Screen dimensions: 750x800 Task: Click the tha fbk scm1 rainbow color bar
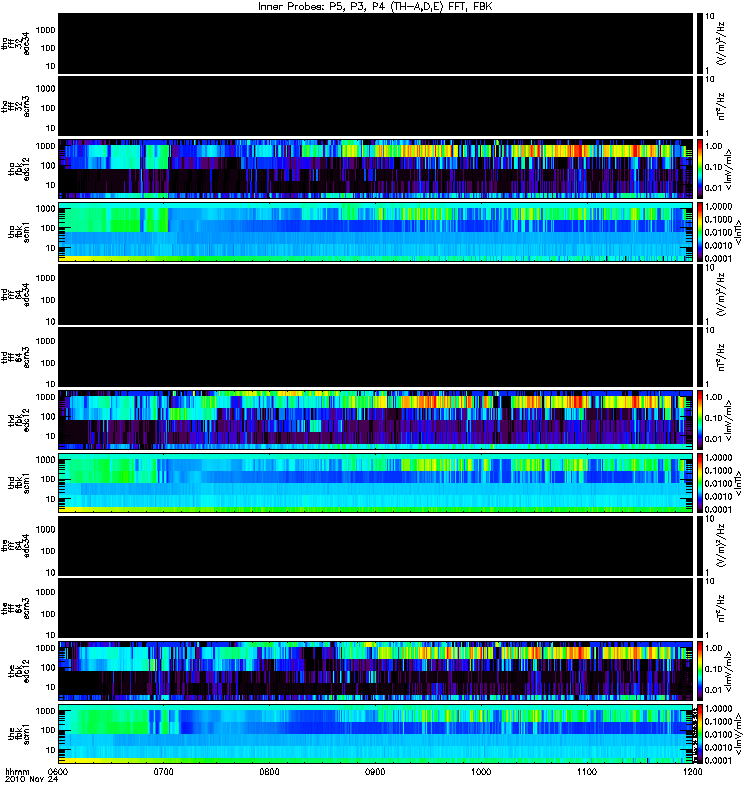tap(699, 232)
